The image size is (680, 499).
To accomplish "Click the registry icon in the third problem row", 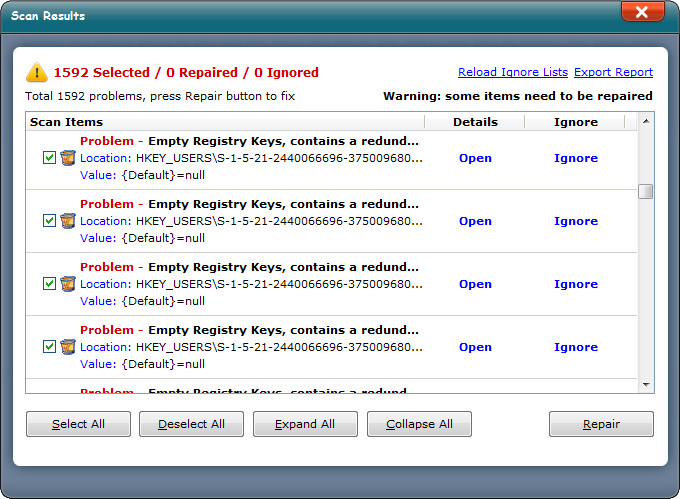I will click(x=68, y=284).
